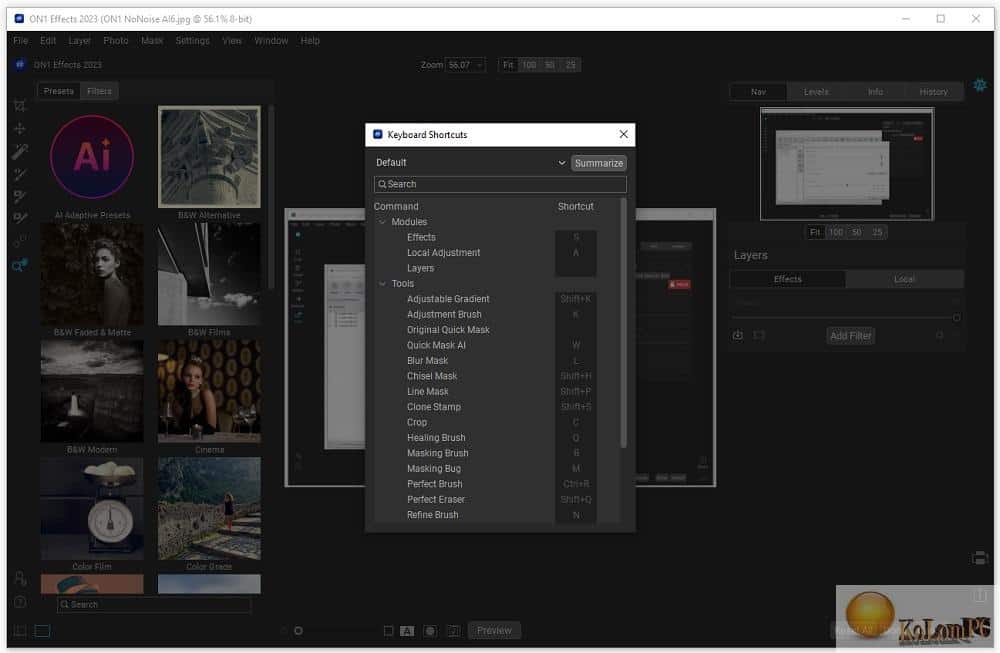Click the presets Search field at bottom left
This screenshot has height=653, width=1000.
click(154, 604)
